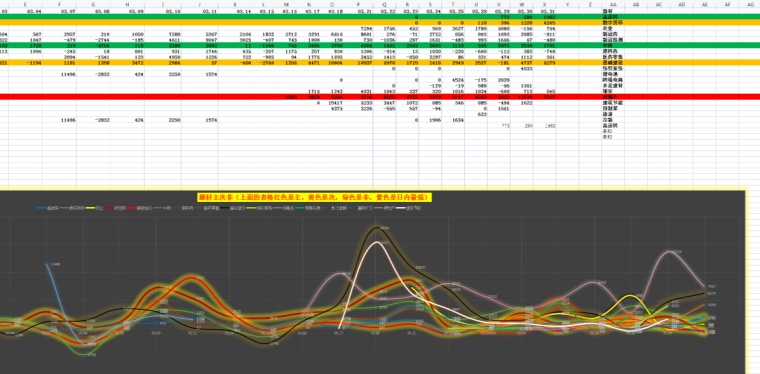The image size is (760, 374).
Task: Select column H header
Action: pos(127,4)
